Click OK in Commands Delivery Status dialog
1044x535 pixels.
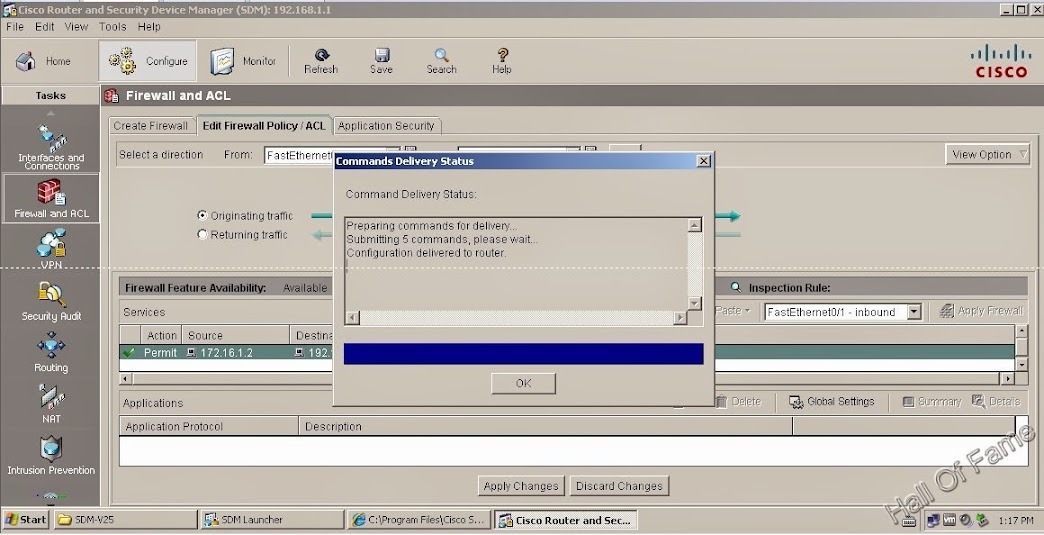click(523, 383)
